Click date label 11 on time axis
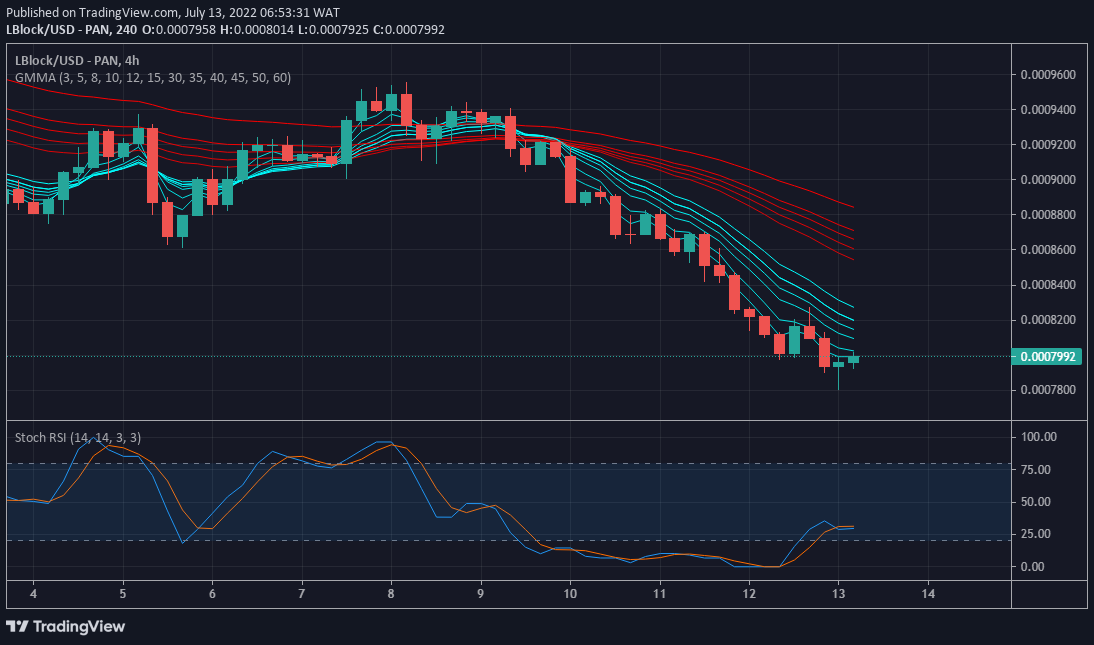1094x645 pixels. (x=659, y=593)
